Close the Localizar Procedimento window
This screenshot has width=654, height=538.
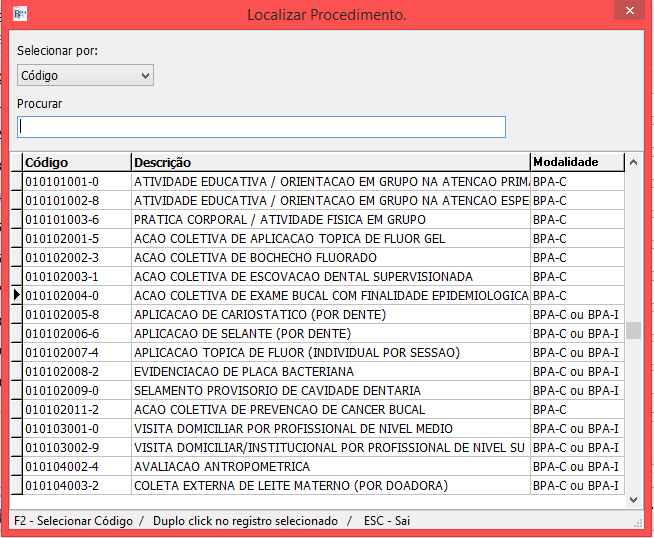(629, 14)
